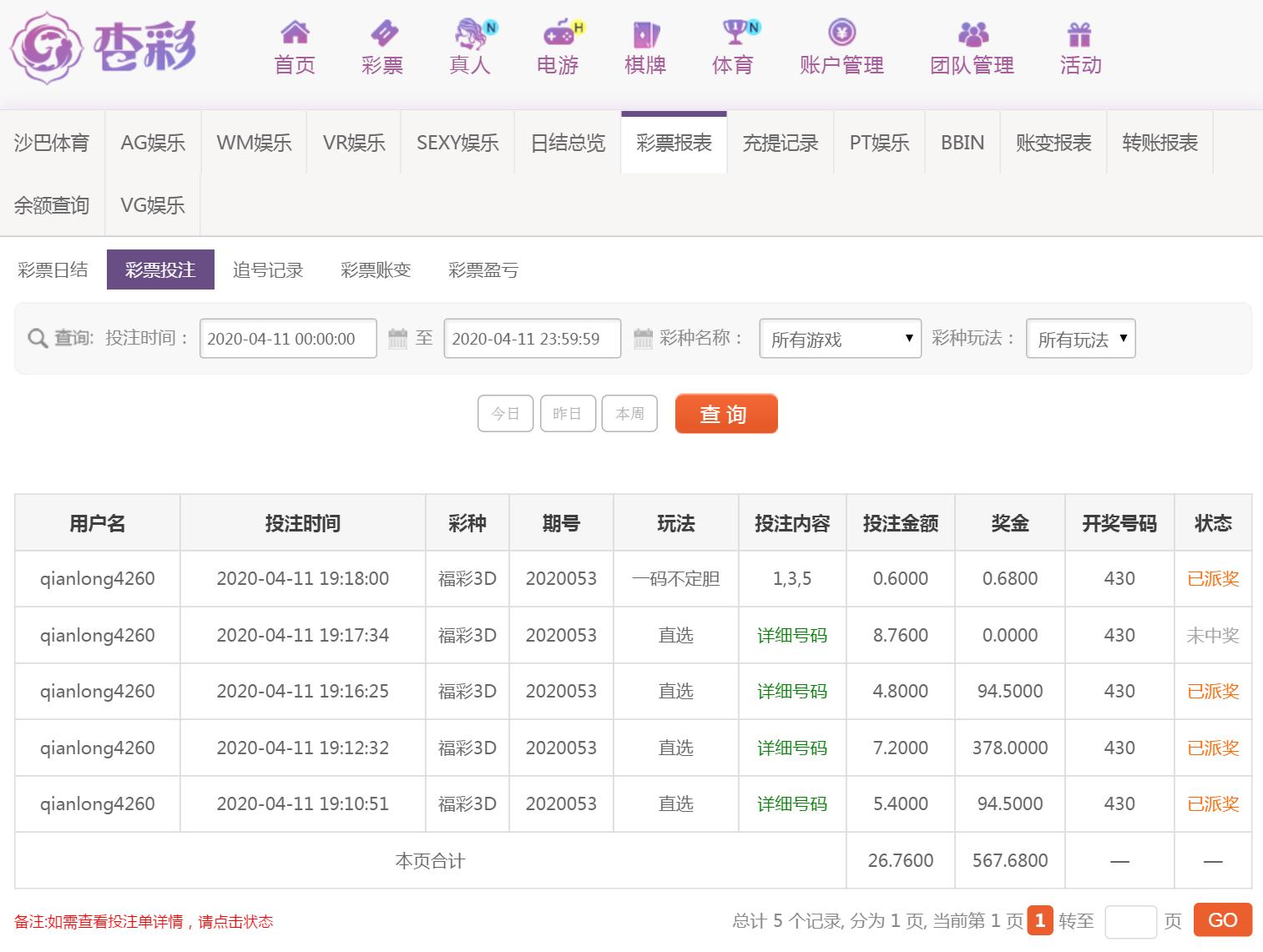Viewport: 1263px width, 952px height.
Task: Click the 今日 quick filter button
Action: pyautogui.click(x=505, y=414)
